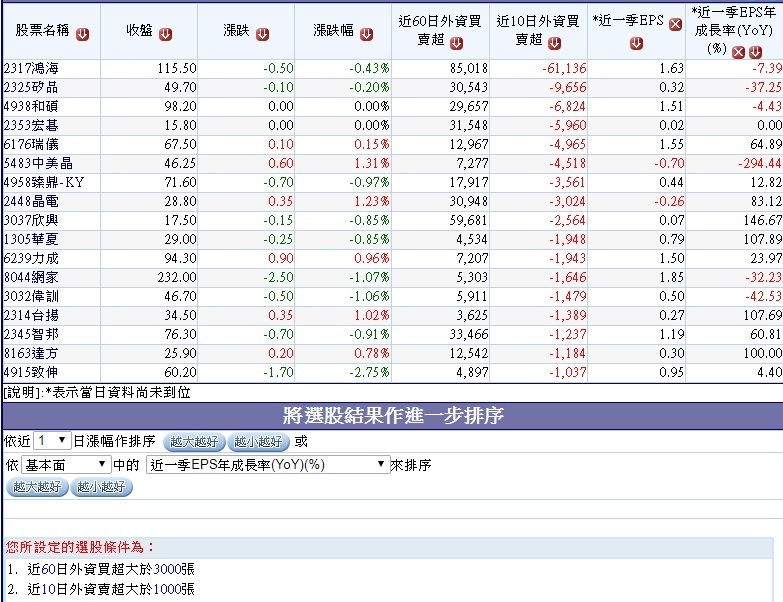Sort by 收盤 using its red arrow icon

tap(166, 34)
